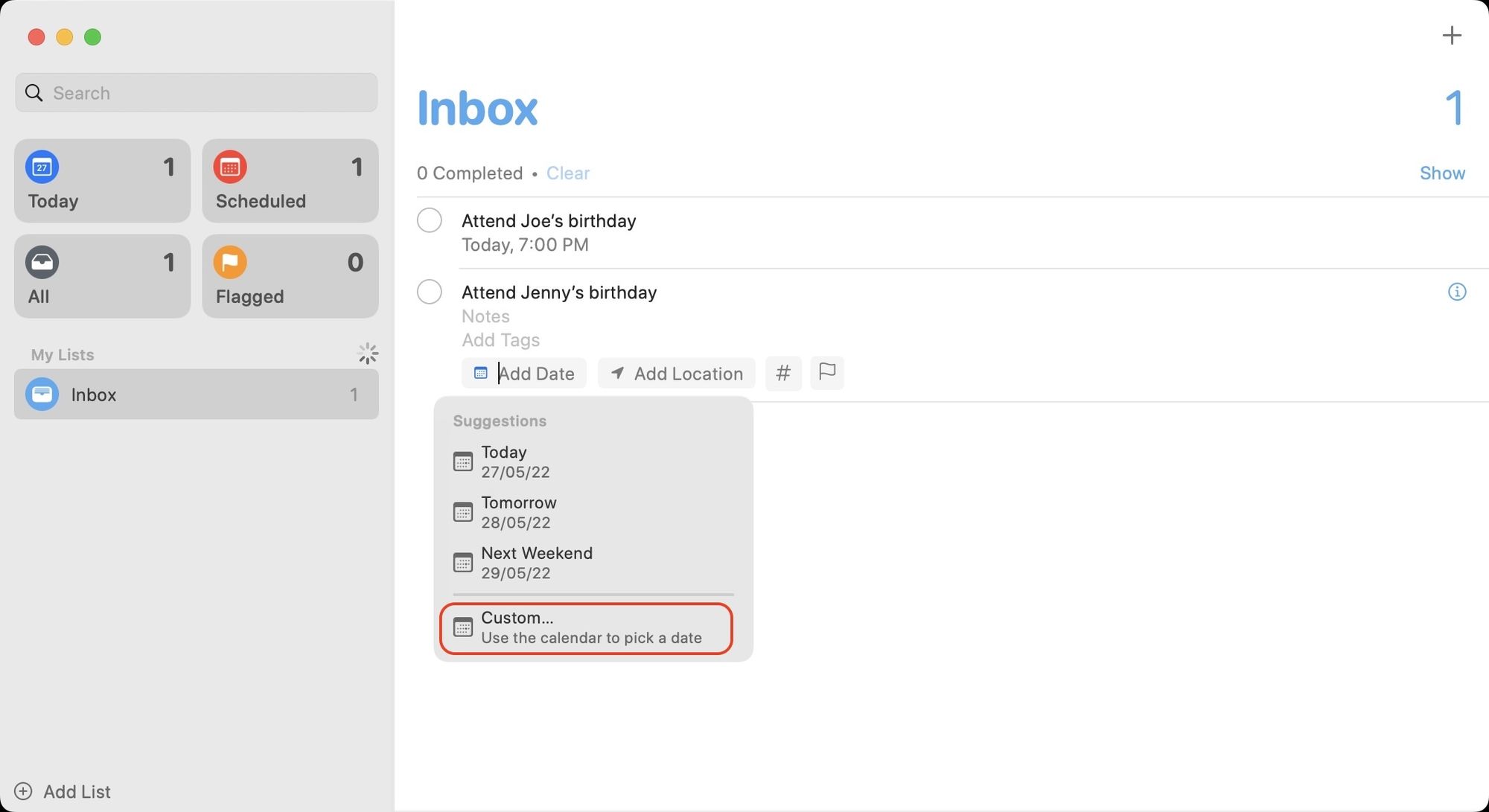Toggle the flag on Jenny's reminder
The height and width of the screenshot is (812, 1489).
(x=826, y=373)
